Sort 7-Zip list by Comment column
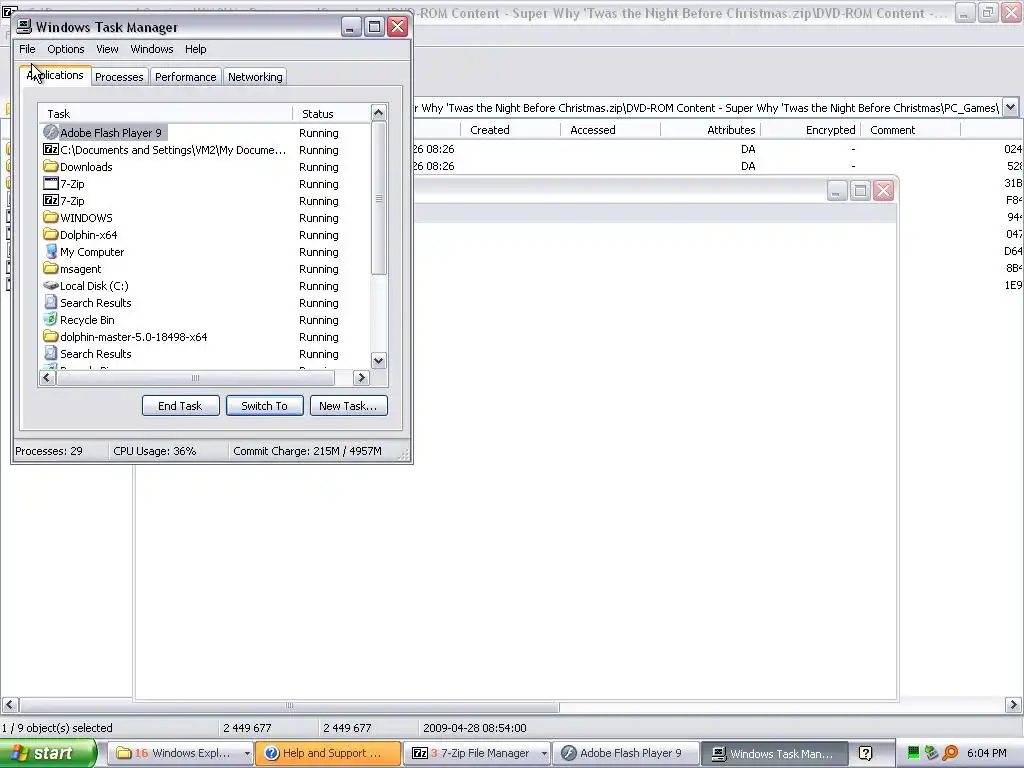1024x768 pixels. [910, 130]
